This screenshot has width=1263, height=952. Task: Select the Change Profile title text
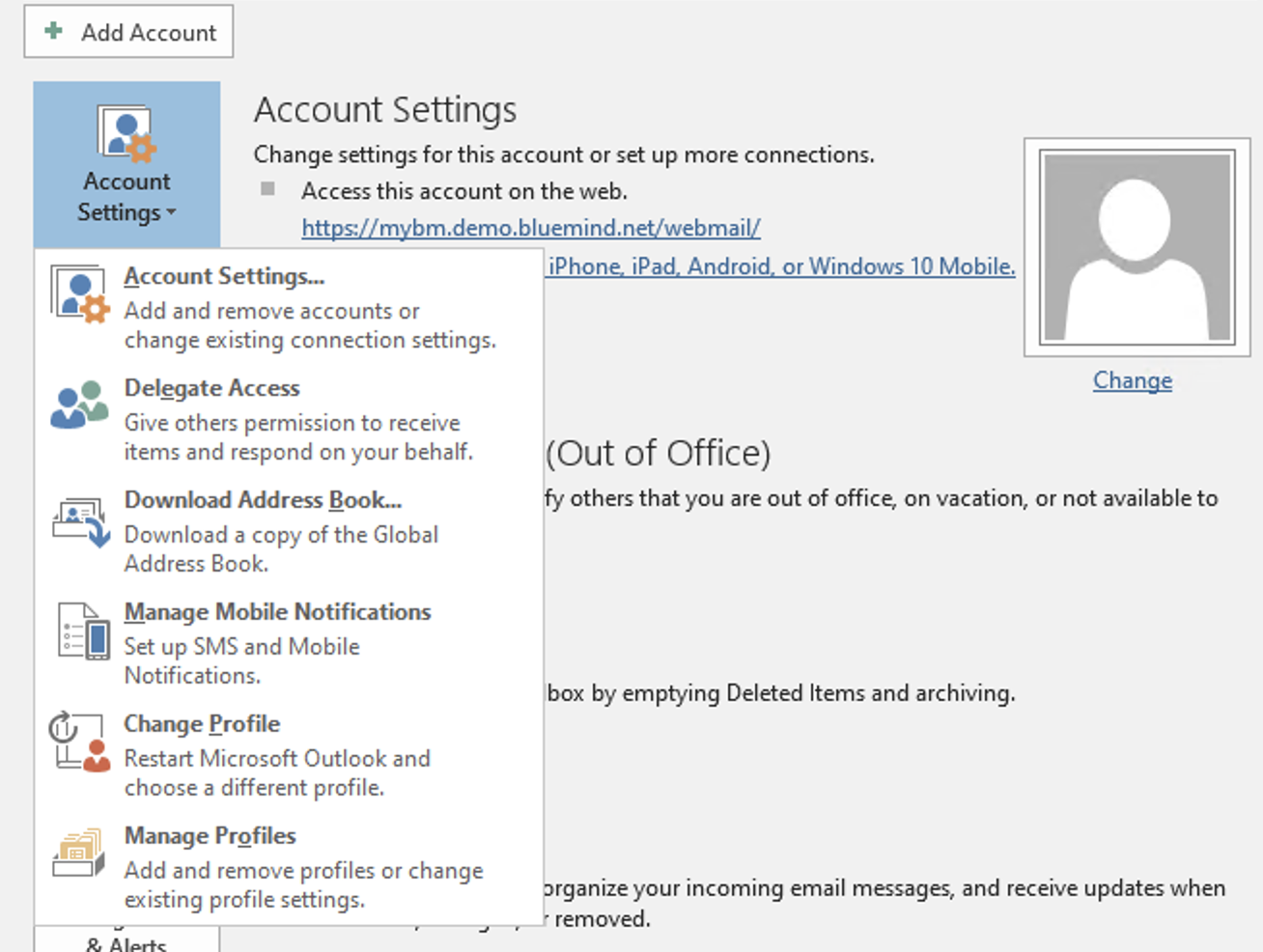tap(202, 724)
